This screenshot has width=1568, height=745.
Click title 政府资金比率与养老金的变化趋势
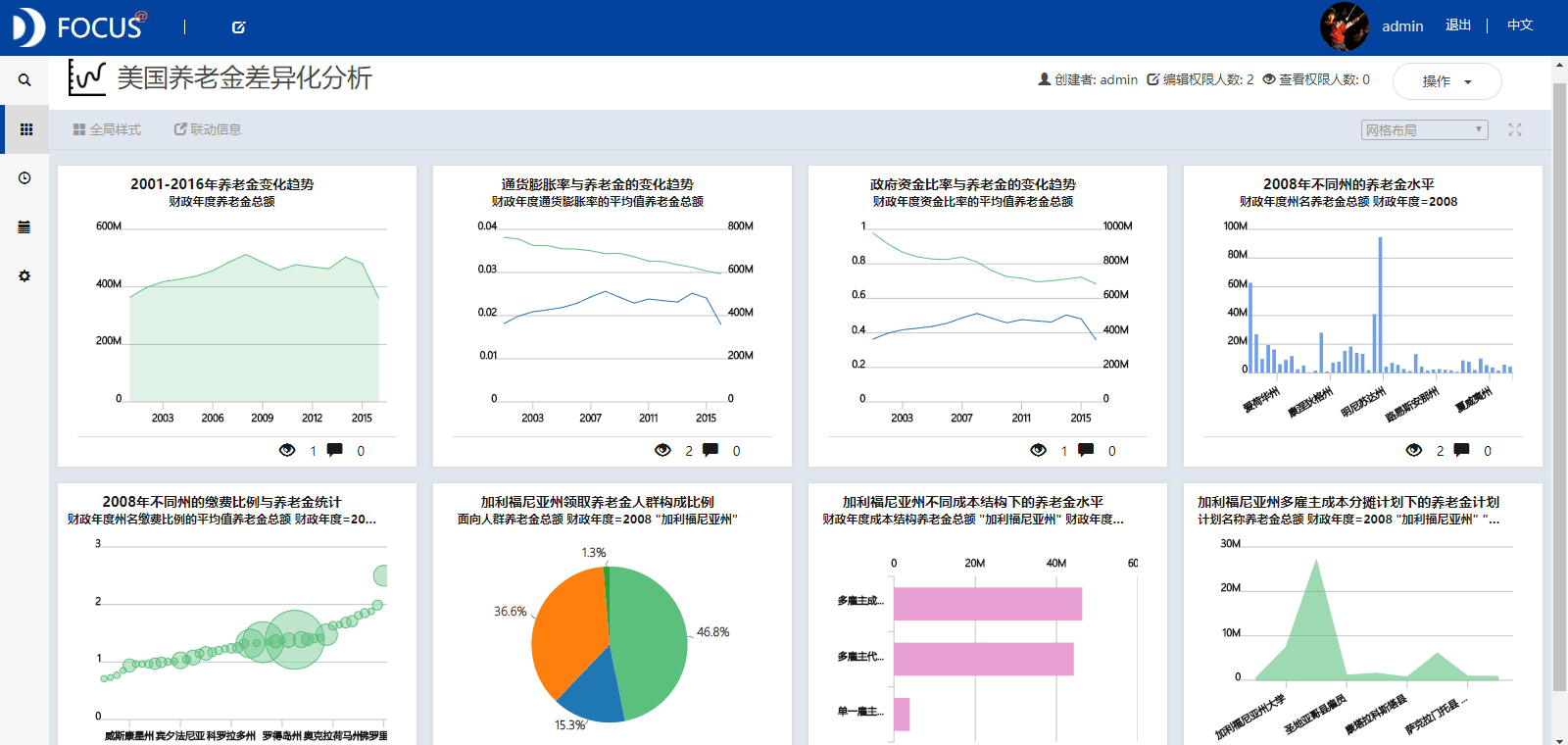973,184
